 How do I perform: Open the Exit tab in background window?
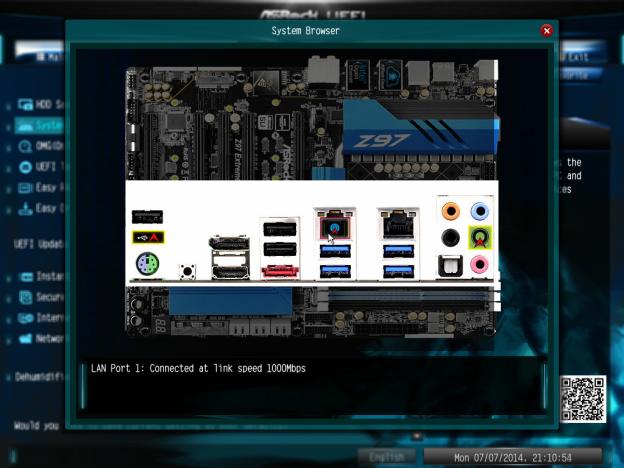(x=583, y=56)
